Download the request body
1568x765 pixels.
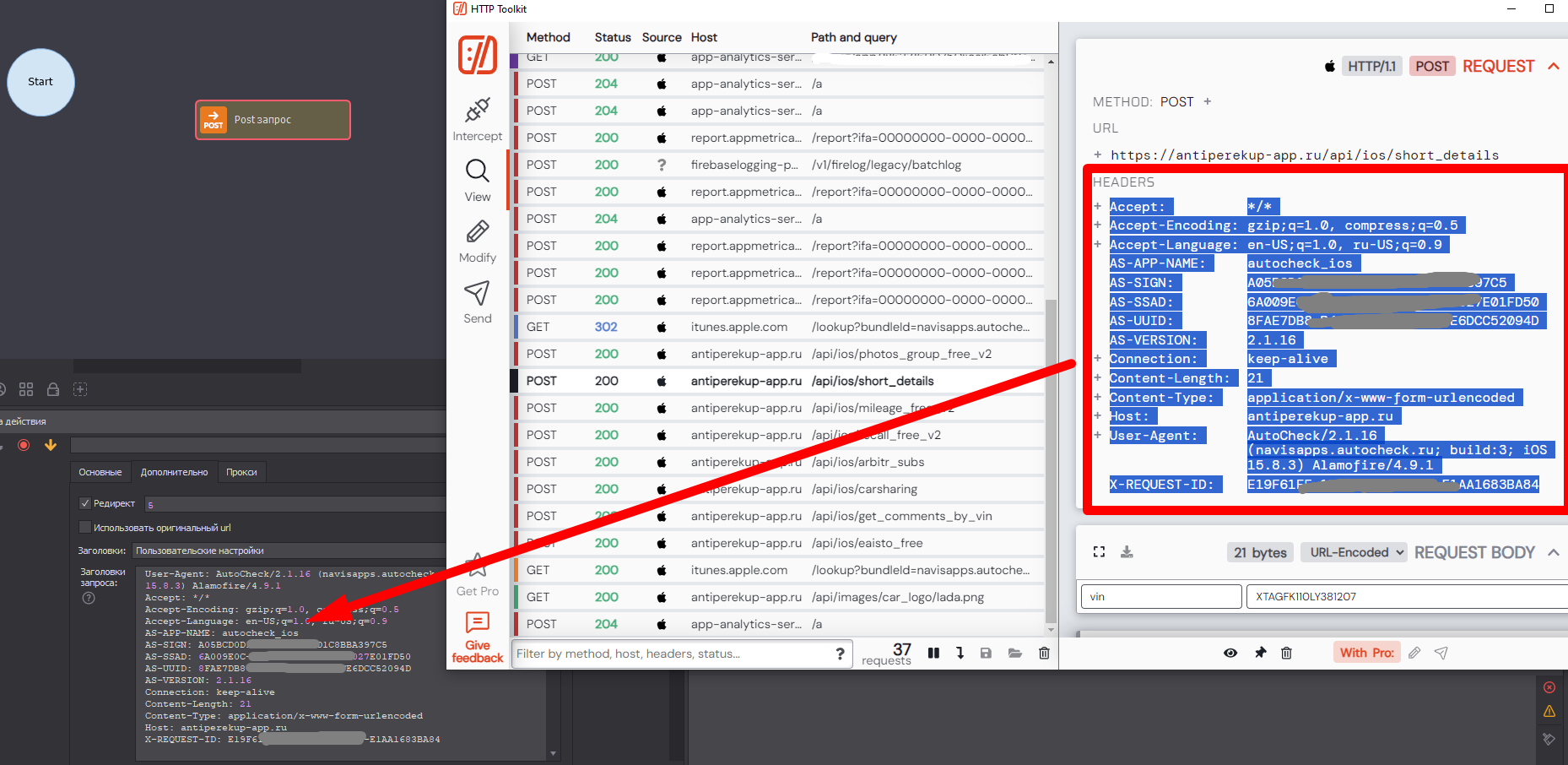(1127, 551)
